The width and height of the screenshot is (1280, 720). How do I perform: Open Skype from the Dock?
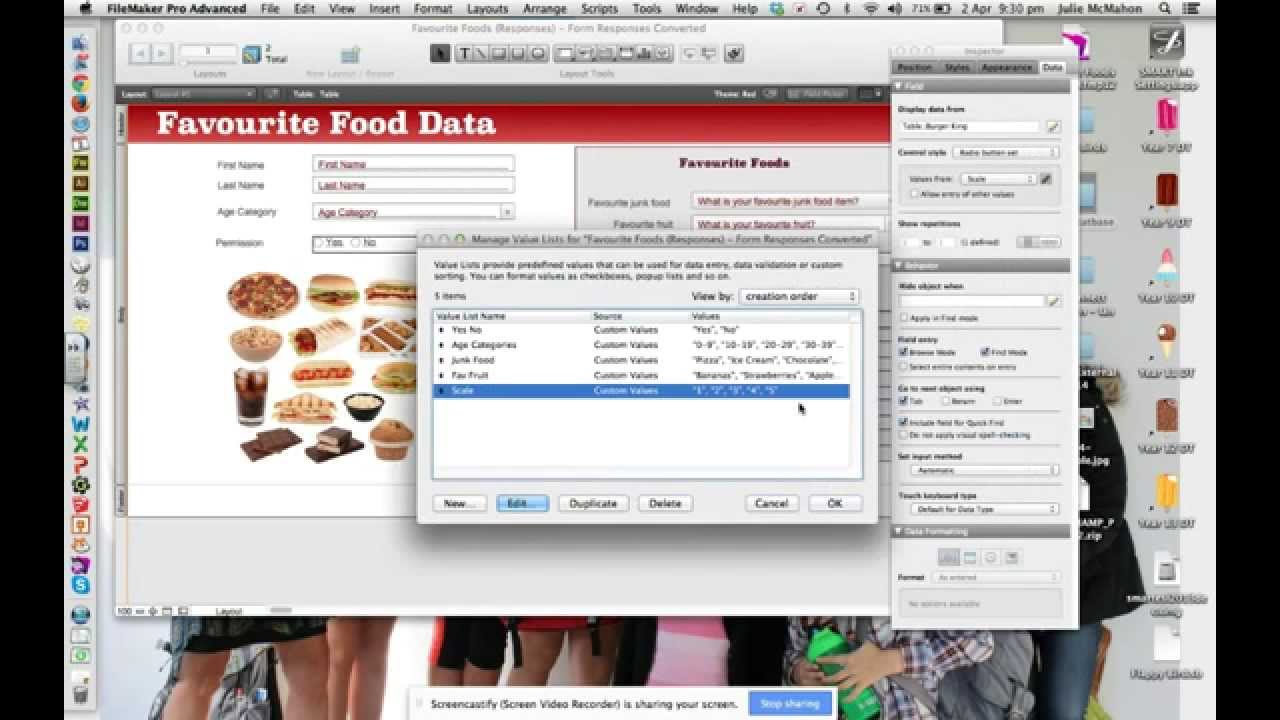(81, 586)
